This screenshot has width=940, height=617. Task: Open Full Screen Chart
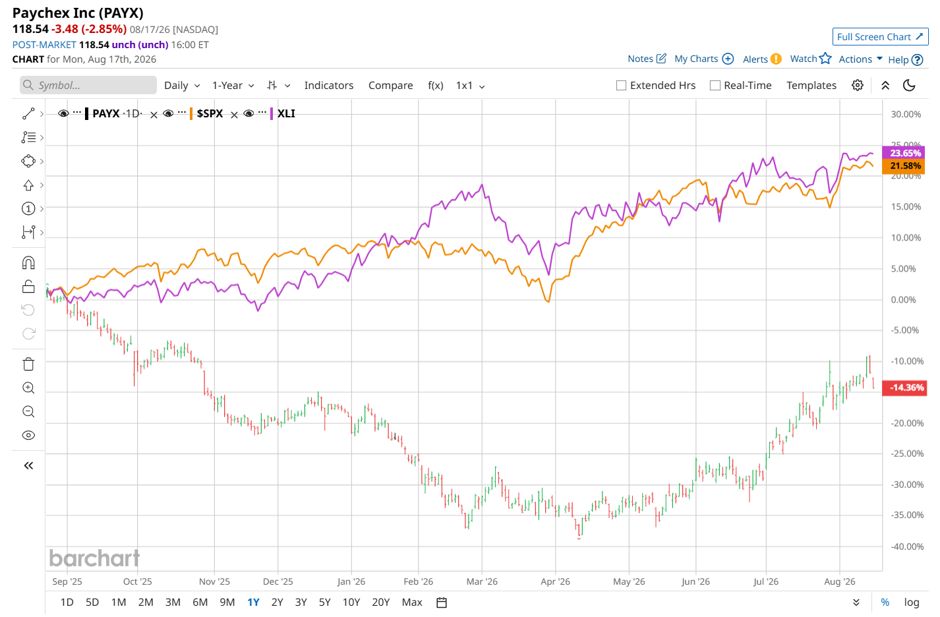pyautogui.click(x=880, y=37)
